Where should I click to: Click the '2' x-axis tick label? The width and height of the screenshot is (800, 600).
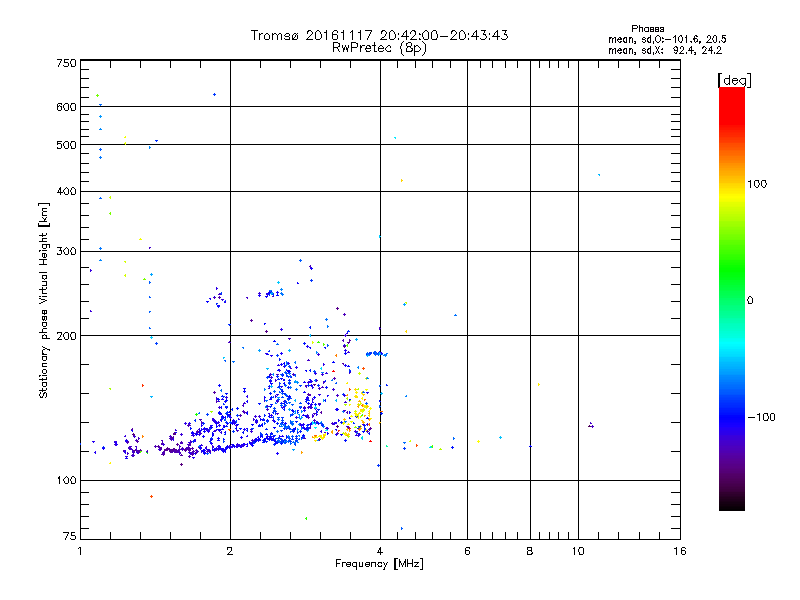[x=230, y=551]
